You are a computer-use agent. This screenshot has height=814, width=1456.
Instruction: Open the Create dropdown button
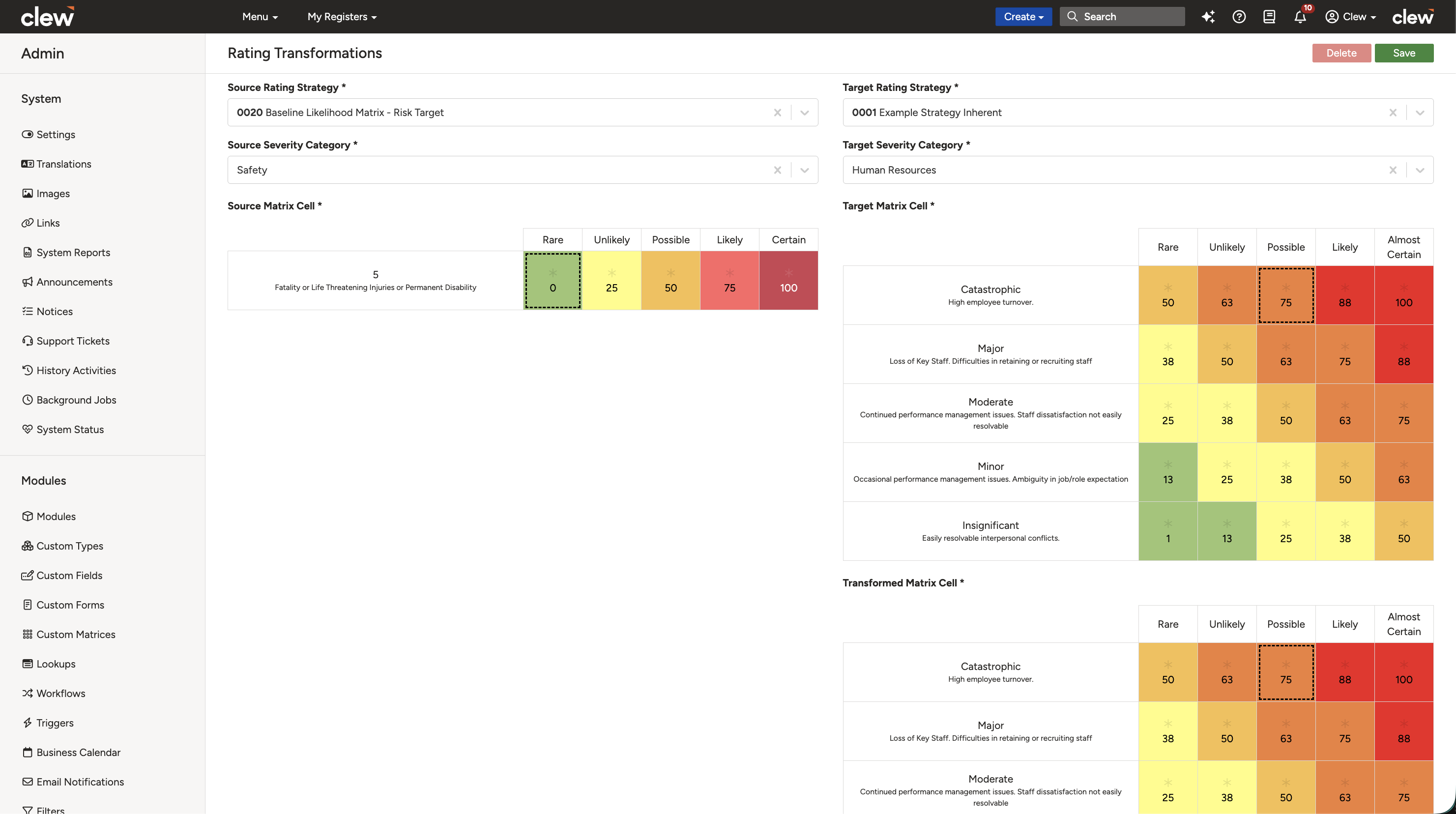click(1023, 16)
